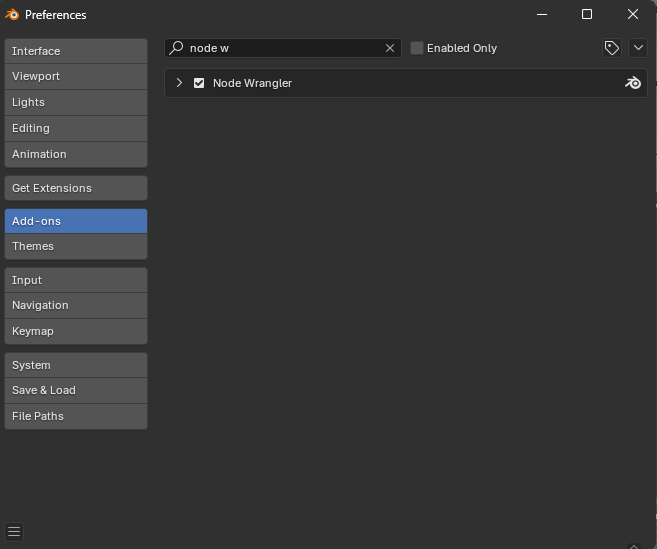Click the Node Wrangler add-on name

point(252,83)
